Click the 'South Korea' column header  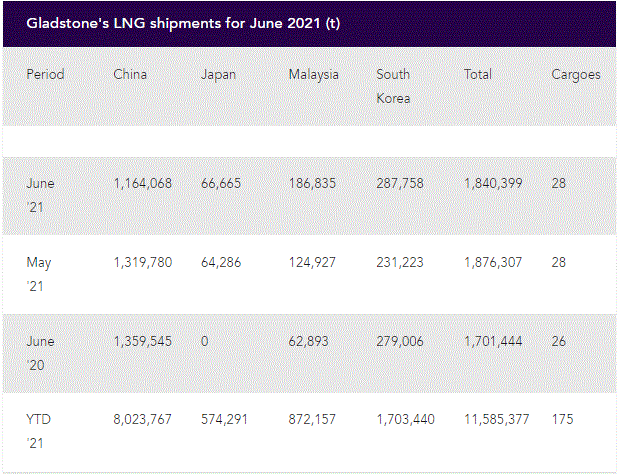click(394, 86)
